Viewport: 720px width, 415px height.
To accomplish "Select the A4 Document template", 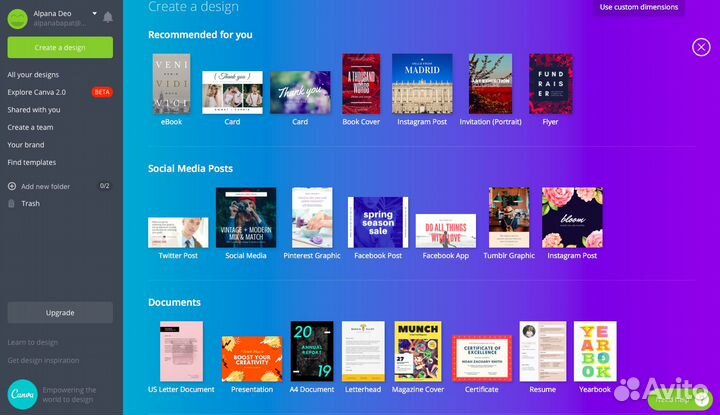I will 312,351.
